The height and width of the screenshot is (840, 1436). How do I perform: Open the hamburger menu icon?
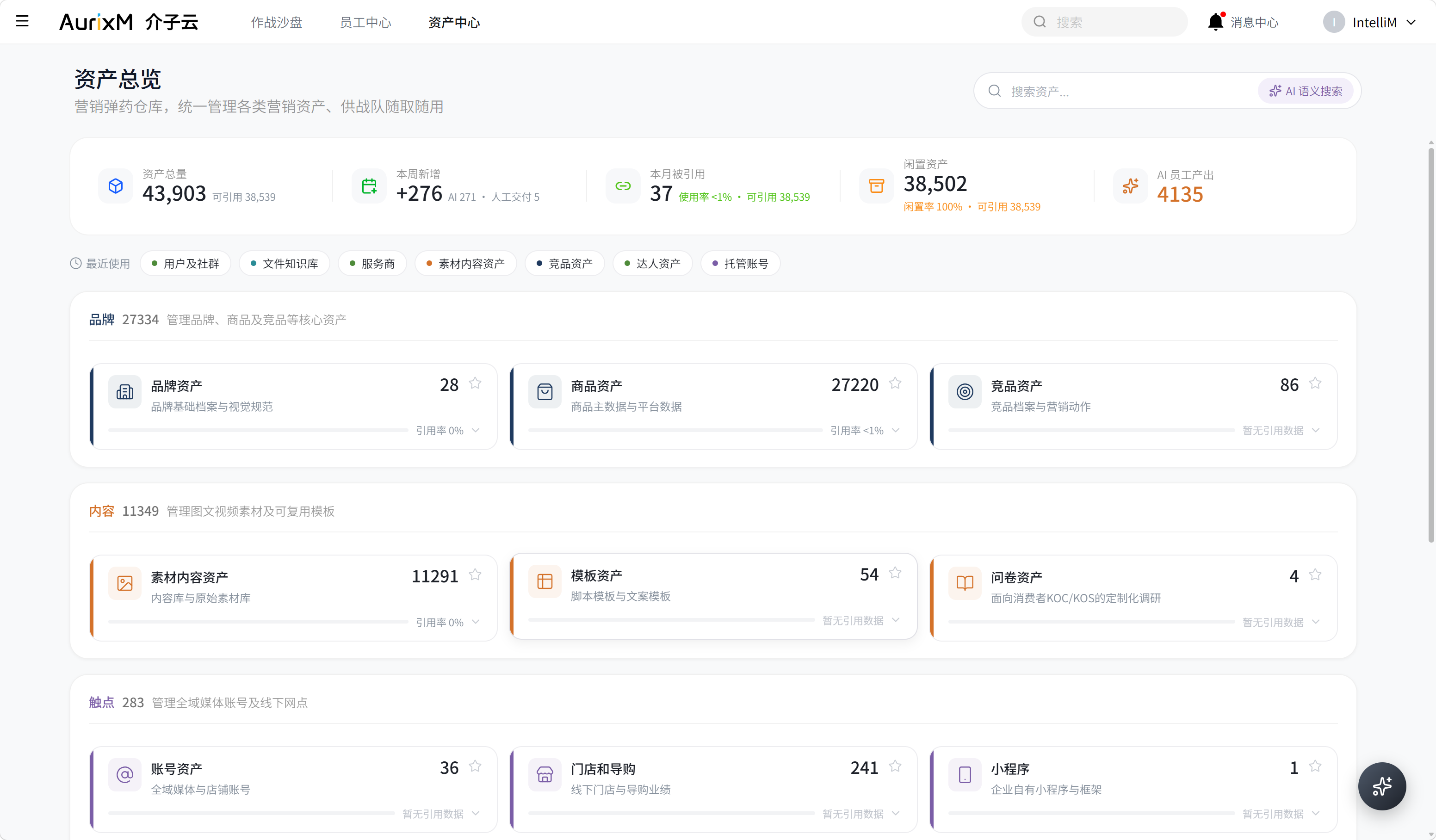pos(22,22)
